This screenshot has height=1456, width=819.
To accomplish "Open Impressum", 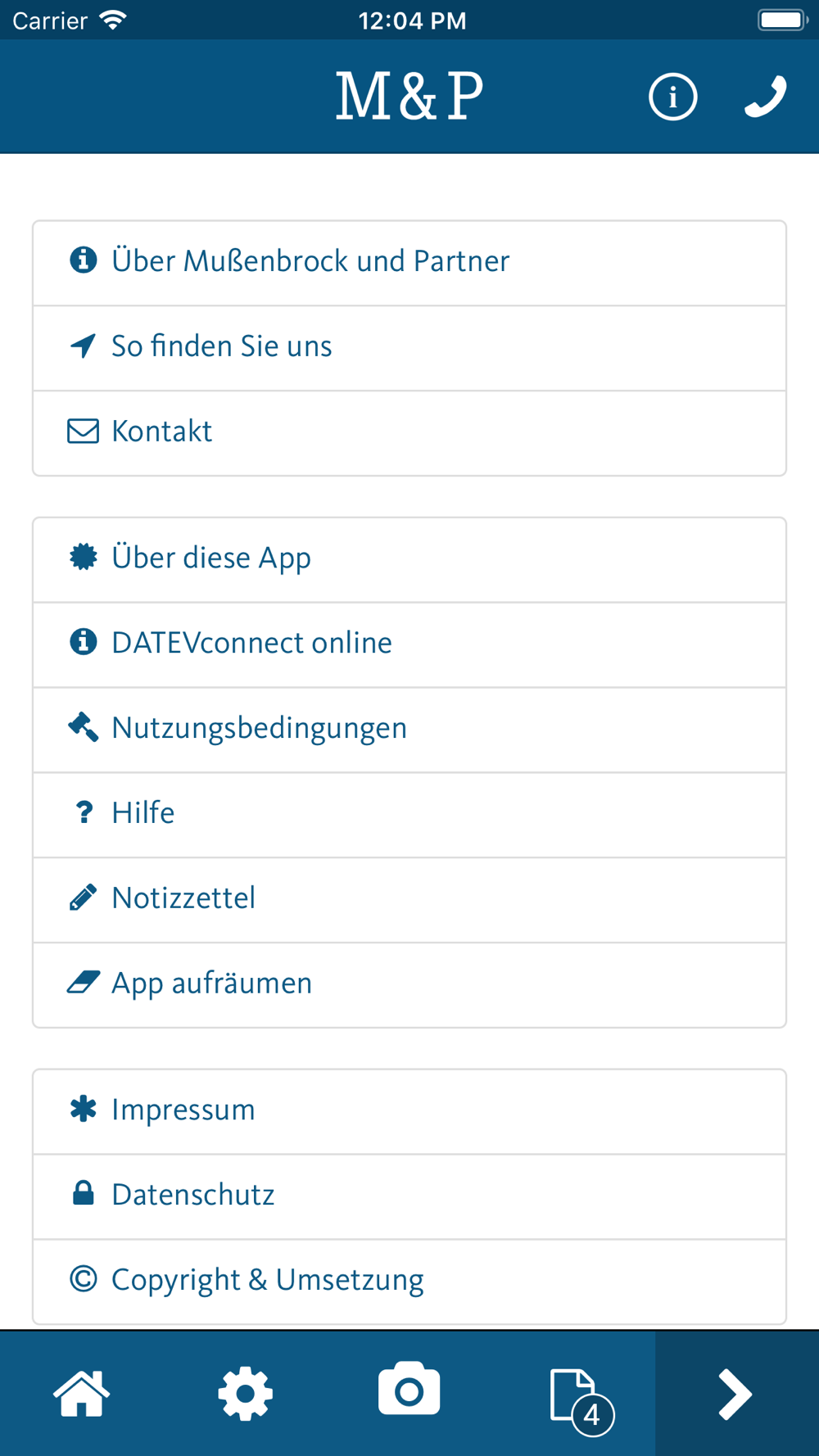I will pyautogui.click(x=409, y=1112).
